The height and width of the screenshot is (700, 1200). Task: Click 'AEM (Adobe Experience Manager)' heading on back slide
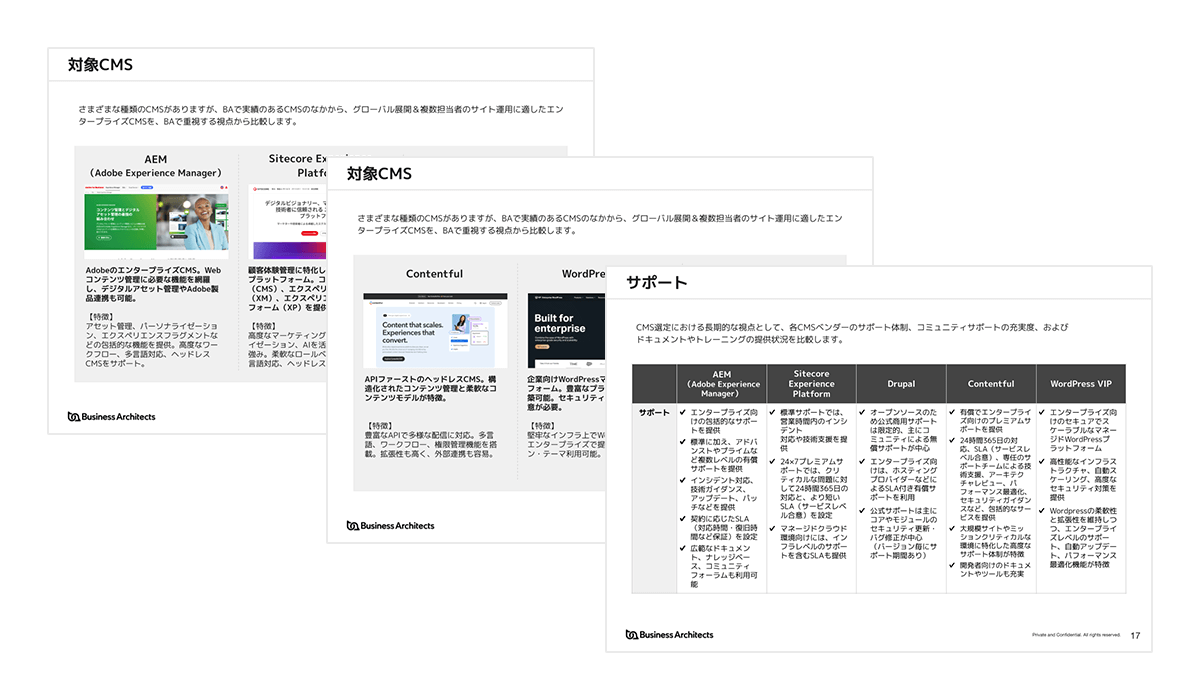click(156, 166)
